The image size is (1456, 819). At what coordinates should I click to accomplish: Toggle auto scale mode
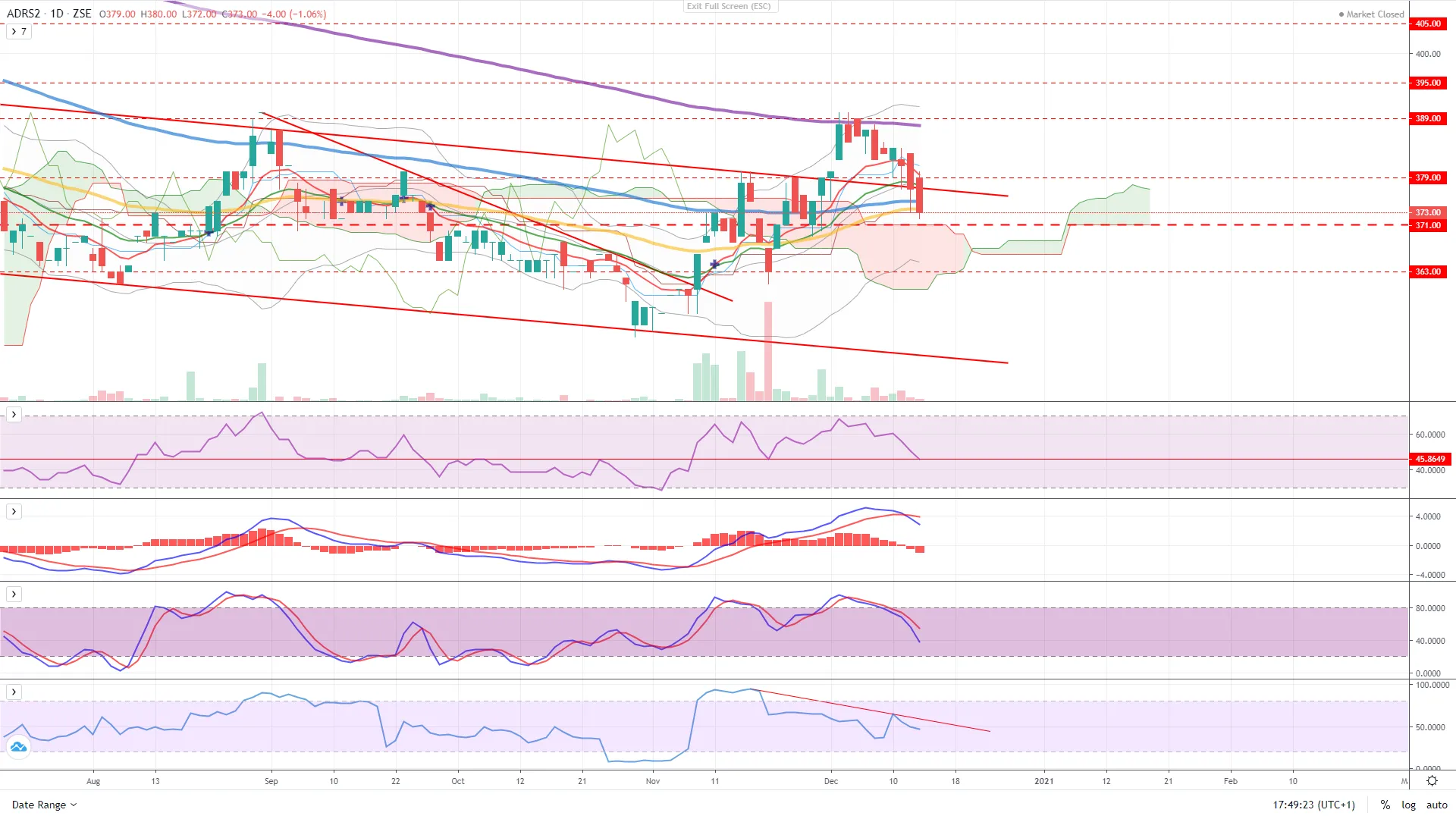point(1436,805)
